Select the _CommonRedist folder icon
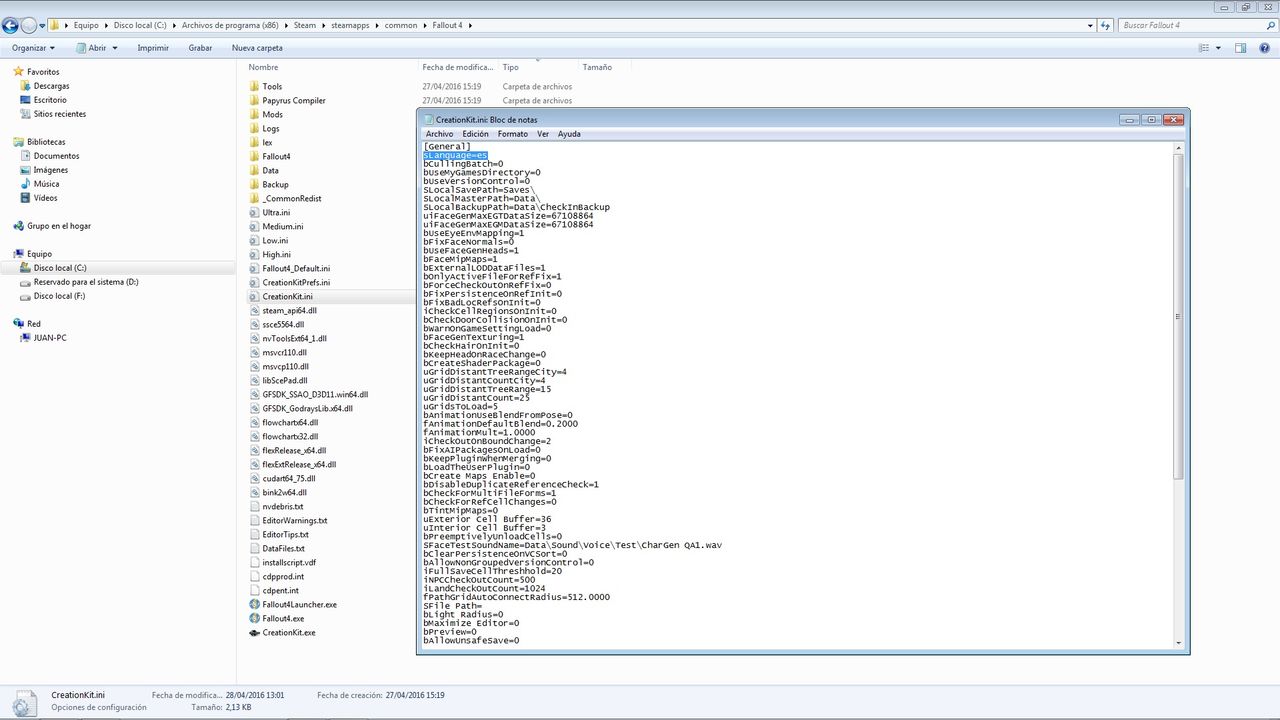Viewport: 1280px width, 720px height. click(x=254, y=199)
